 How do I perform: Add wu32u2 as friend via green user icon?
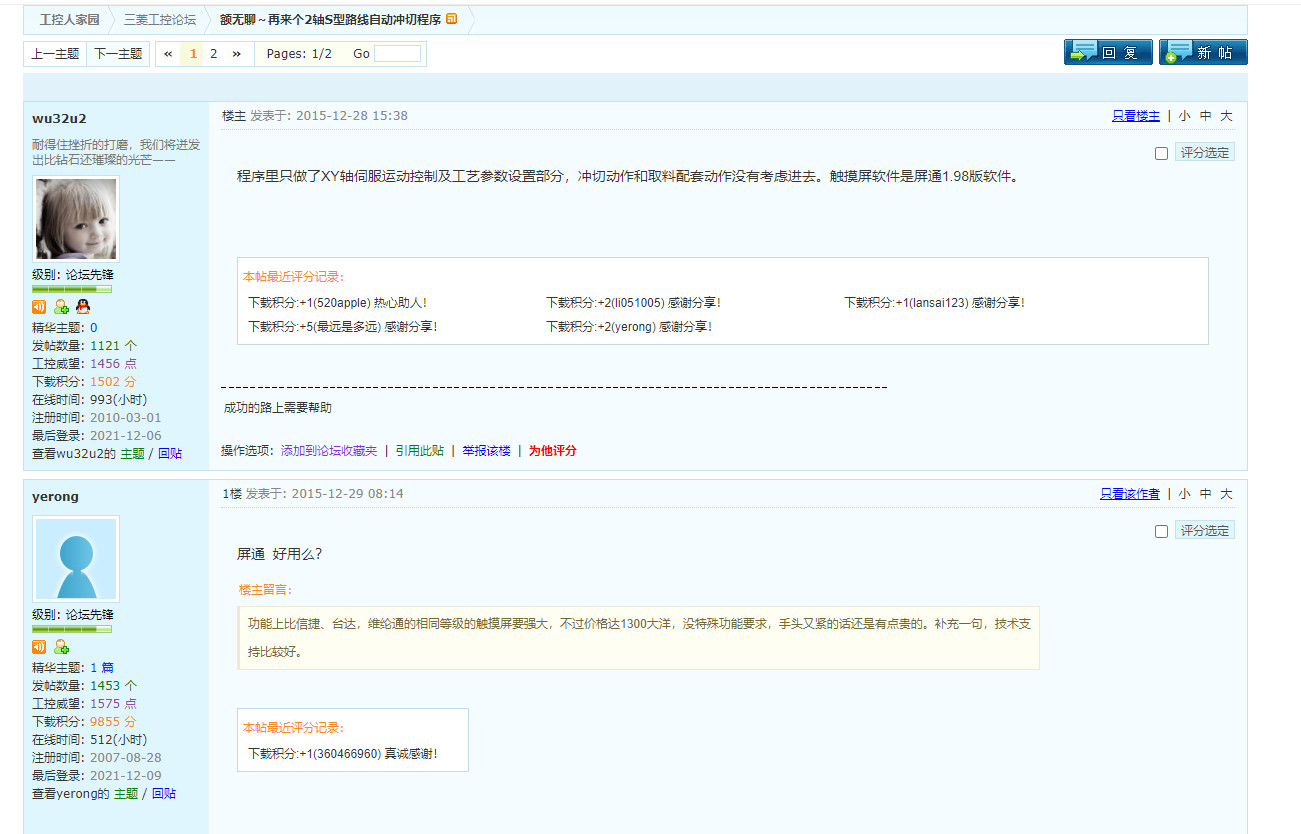pos(61,307)
